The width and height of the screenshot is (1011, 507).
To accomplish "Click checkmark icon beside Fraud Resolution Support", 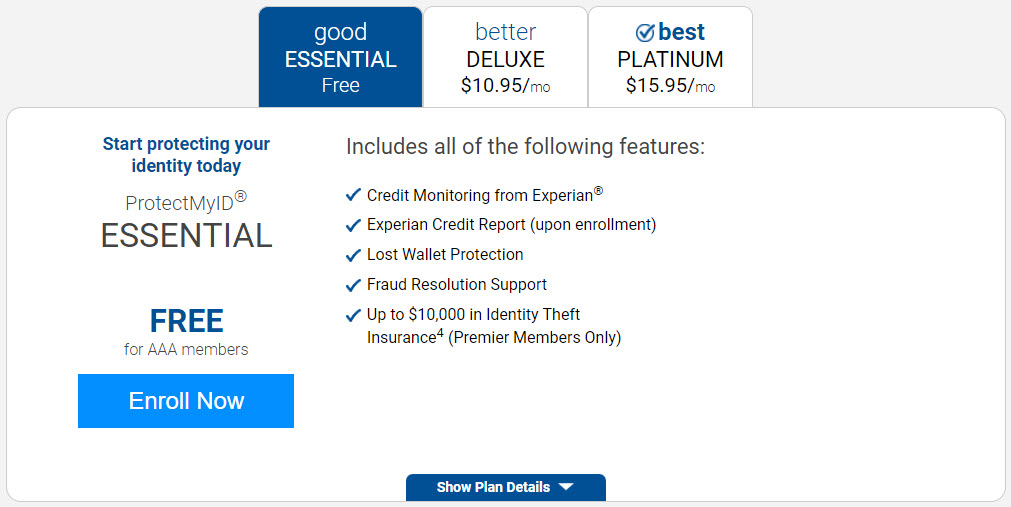I will (353, 284).
